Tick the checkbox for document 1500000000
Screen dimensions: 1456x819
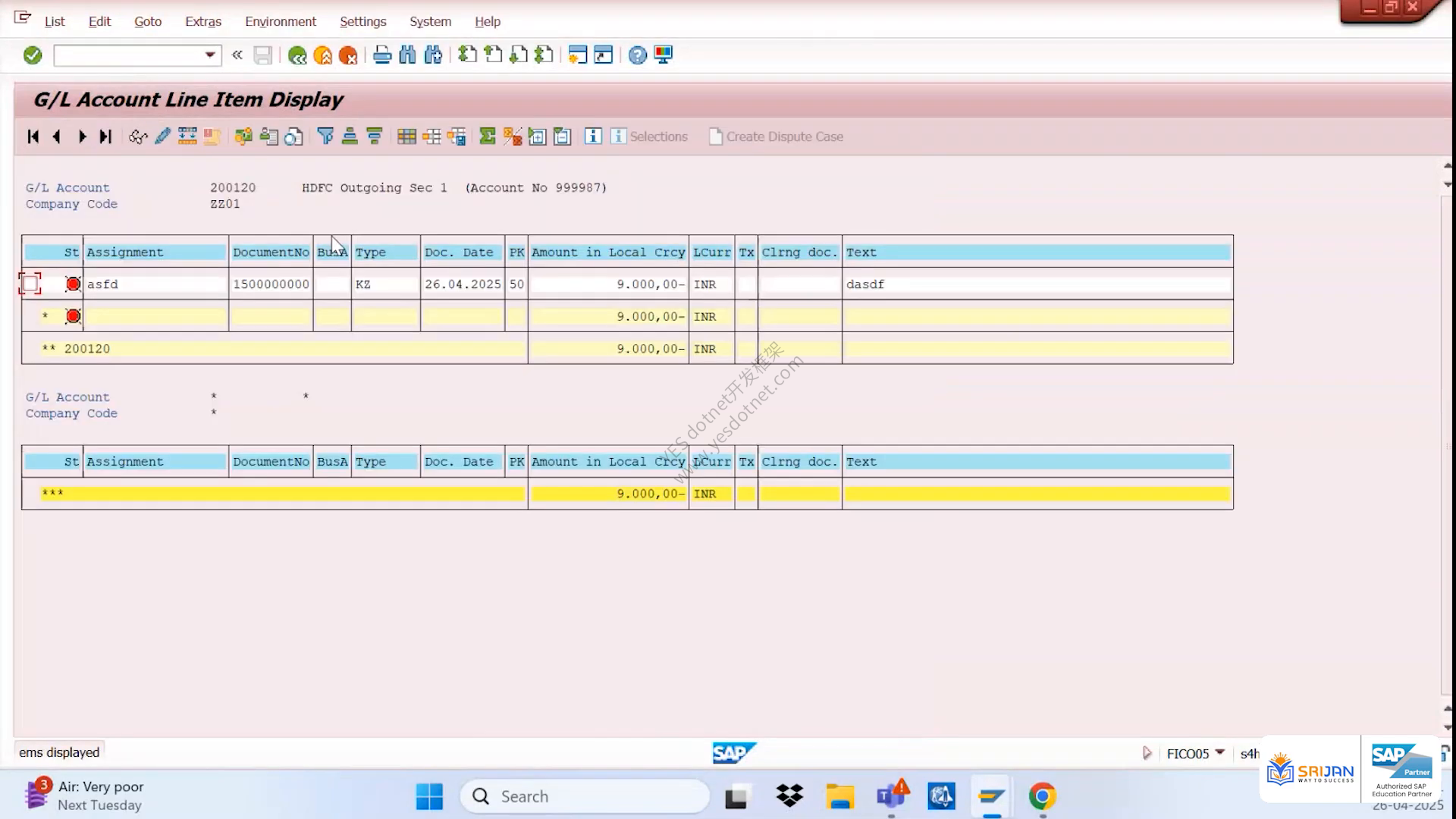(30, 284)
